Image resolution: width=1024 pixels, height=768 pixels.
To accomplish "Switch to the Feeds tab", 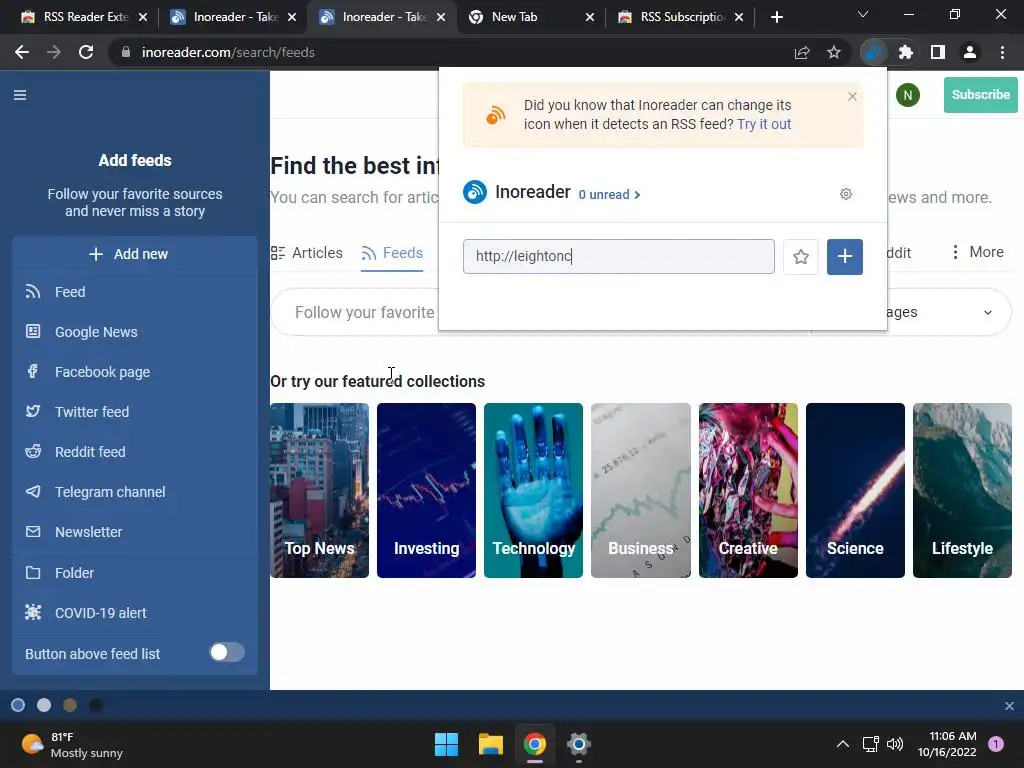I will [x=392, y=253].
